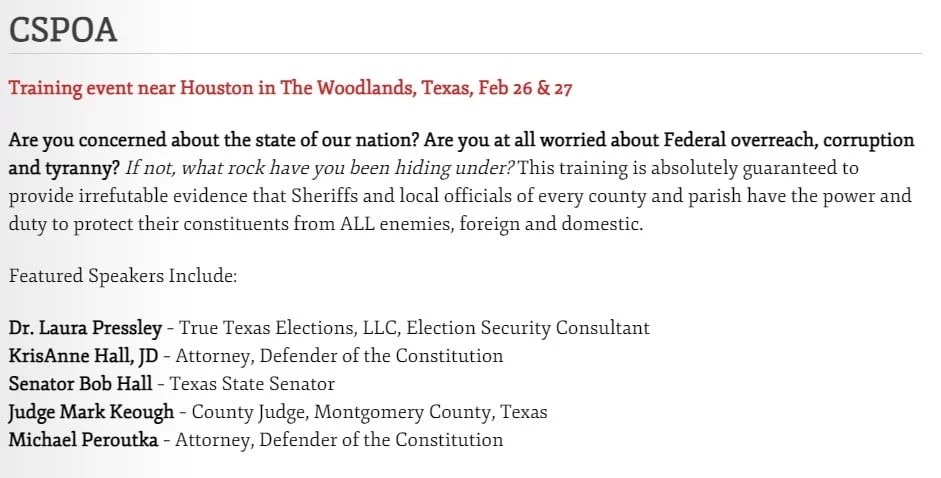This screenshot has width=941, height=478.
Task: Click Judge Mark Keough's name
Action: click(91, 412)
